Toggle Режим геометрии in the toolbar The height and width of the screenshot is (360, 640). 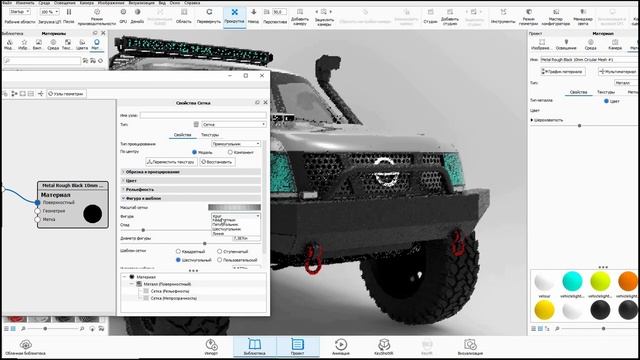click(x=529, y=17)
